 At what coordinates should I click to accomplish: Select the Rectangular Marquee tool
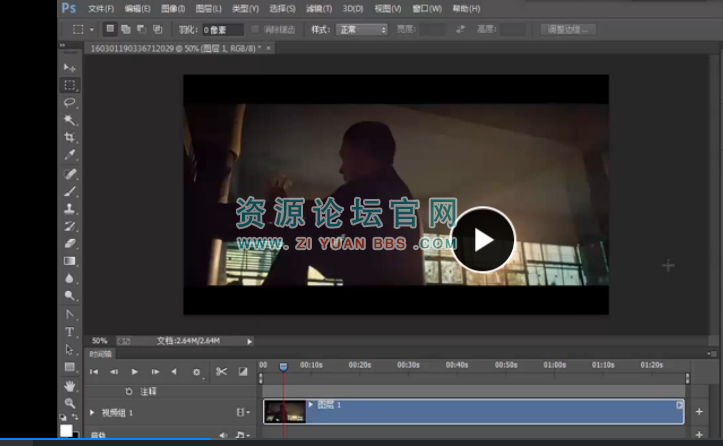(x=70, y=85)
